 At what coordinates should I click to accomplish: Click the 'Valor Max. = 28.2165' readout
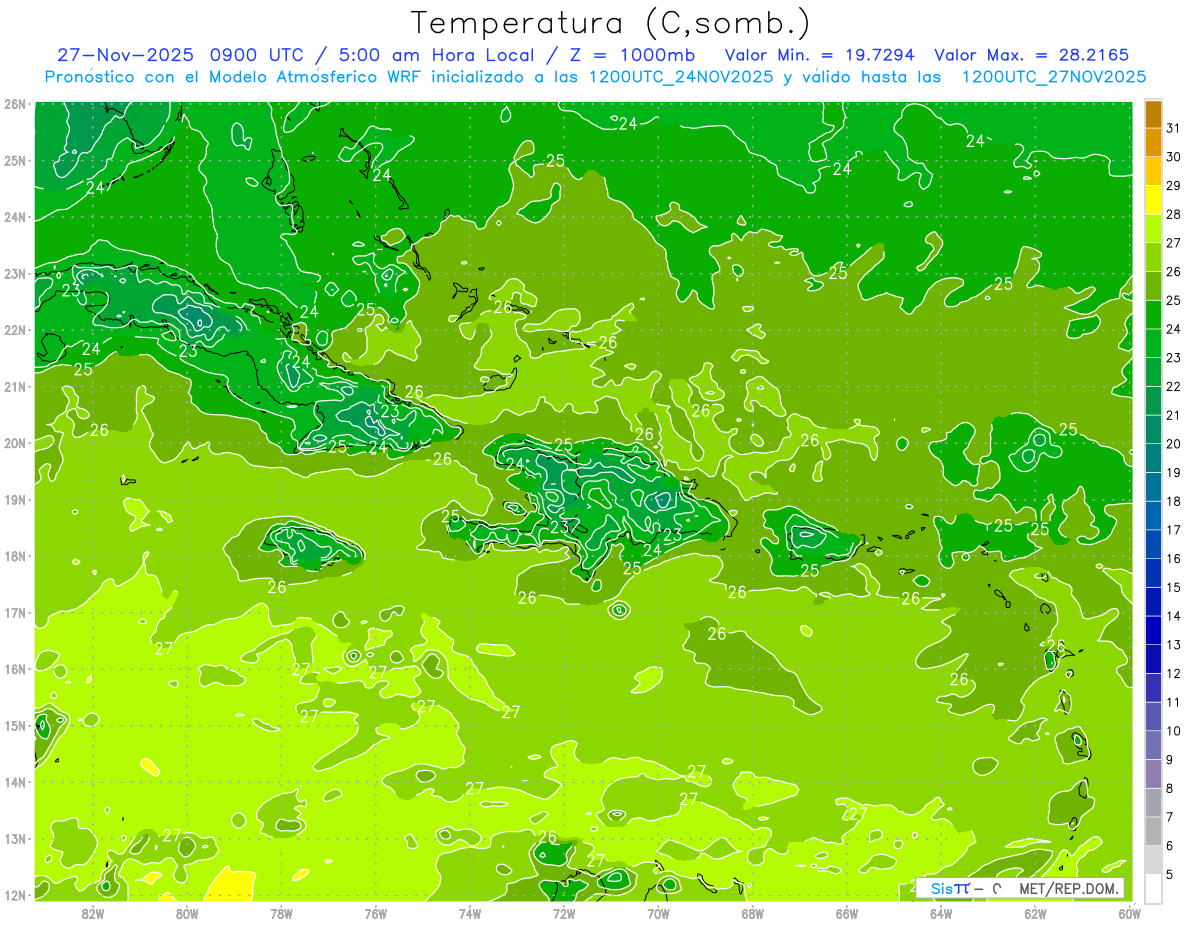click(1032, 55)
